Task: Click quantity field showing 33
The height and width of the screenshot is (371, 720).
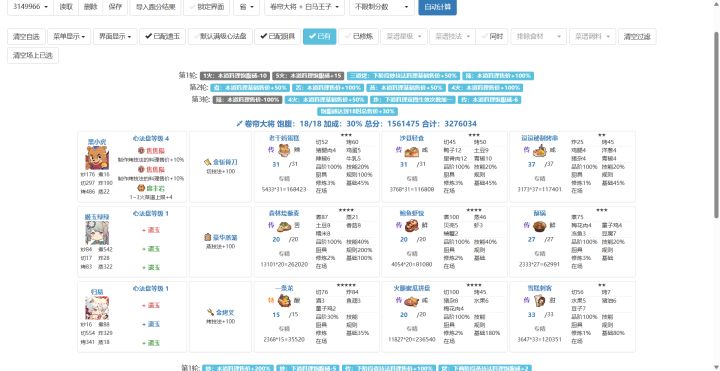Action: tap(532, 315)
